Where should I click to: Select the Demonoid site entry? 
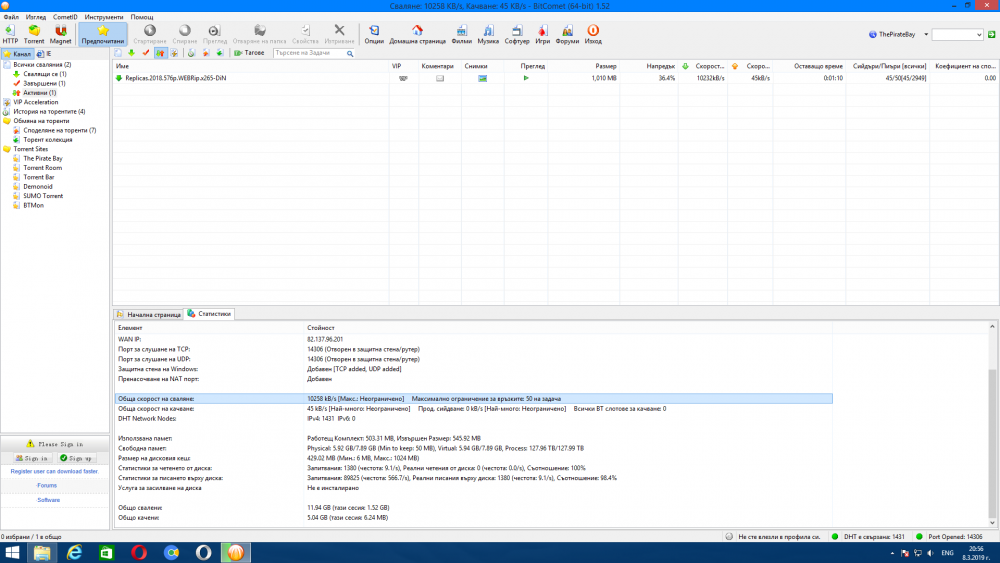(38, 186)
